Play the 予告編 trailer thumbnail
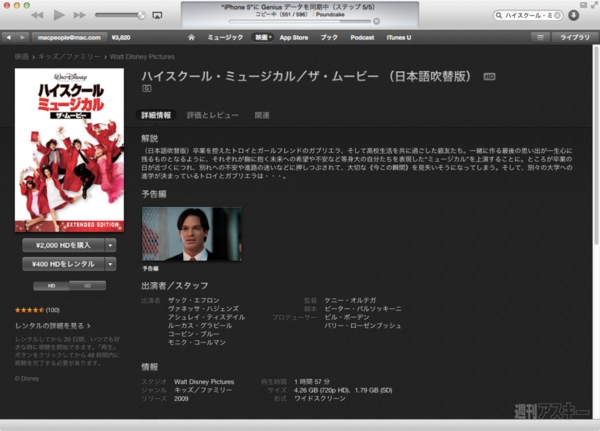 click(192, 234)
